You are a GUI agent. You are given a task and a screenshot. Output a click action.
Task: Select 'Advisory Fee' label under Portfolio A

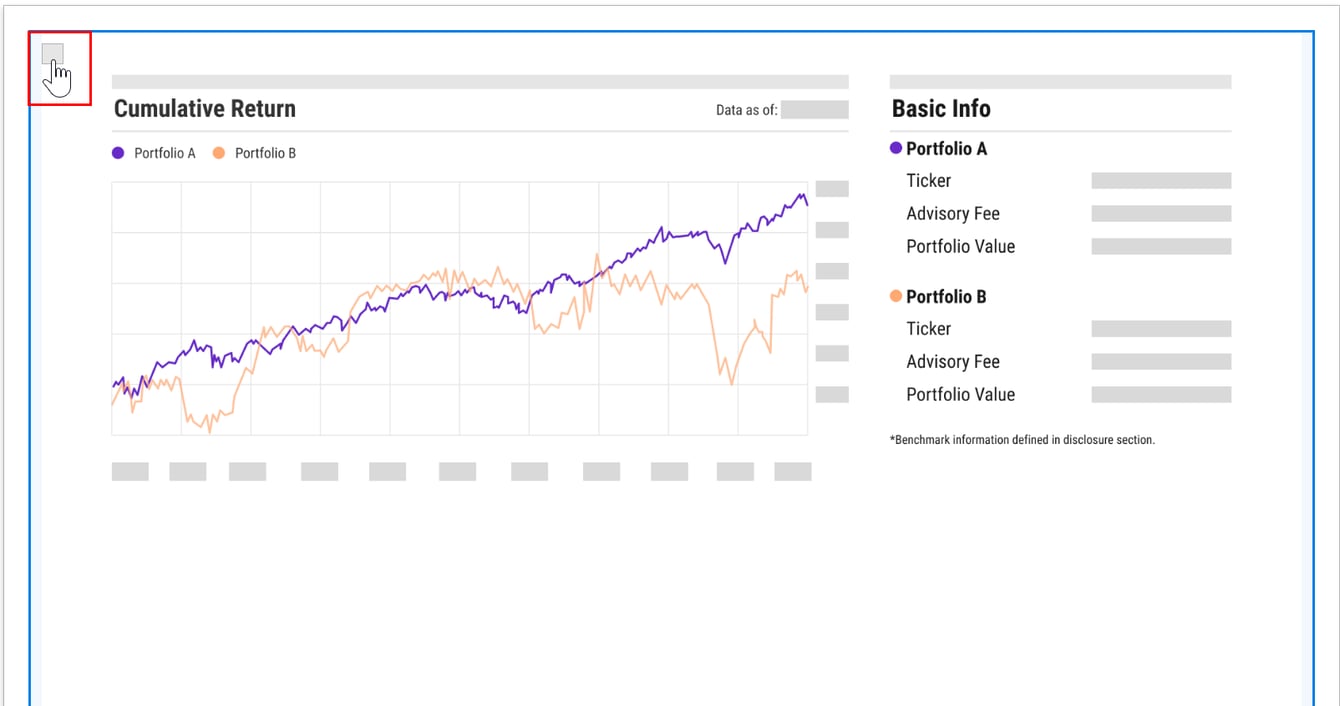[953, 214]
